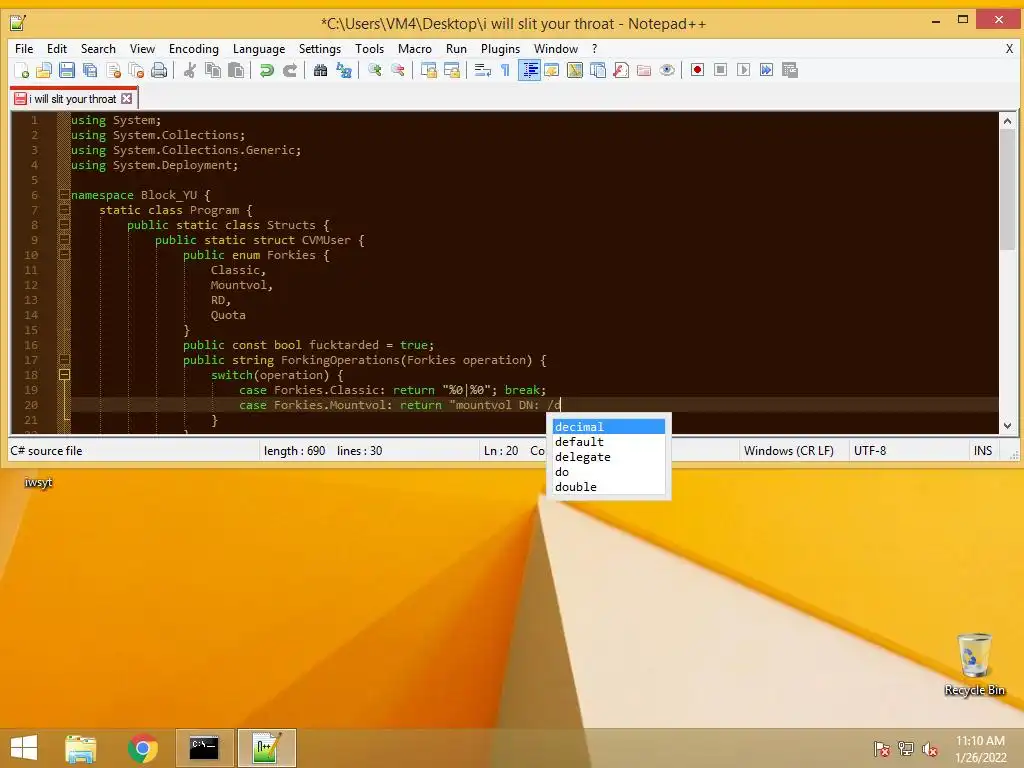Click the Print toolbar icon
The image size is (1024, 768).
[159, 70]
